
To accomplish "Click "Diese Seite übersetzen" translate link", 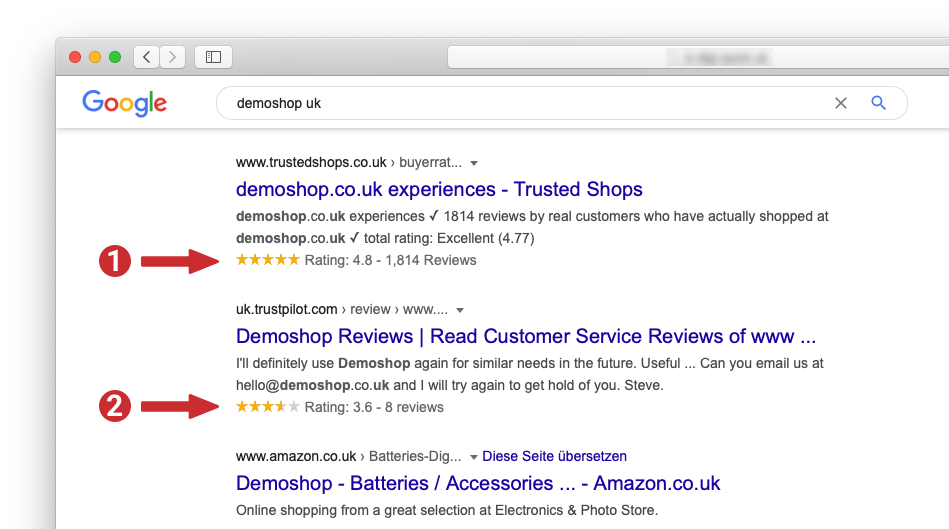I will (x=554, y=456).
